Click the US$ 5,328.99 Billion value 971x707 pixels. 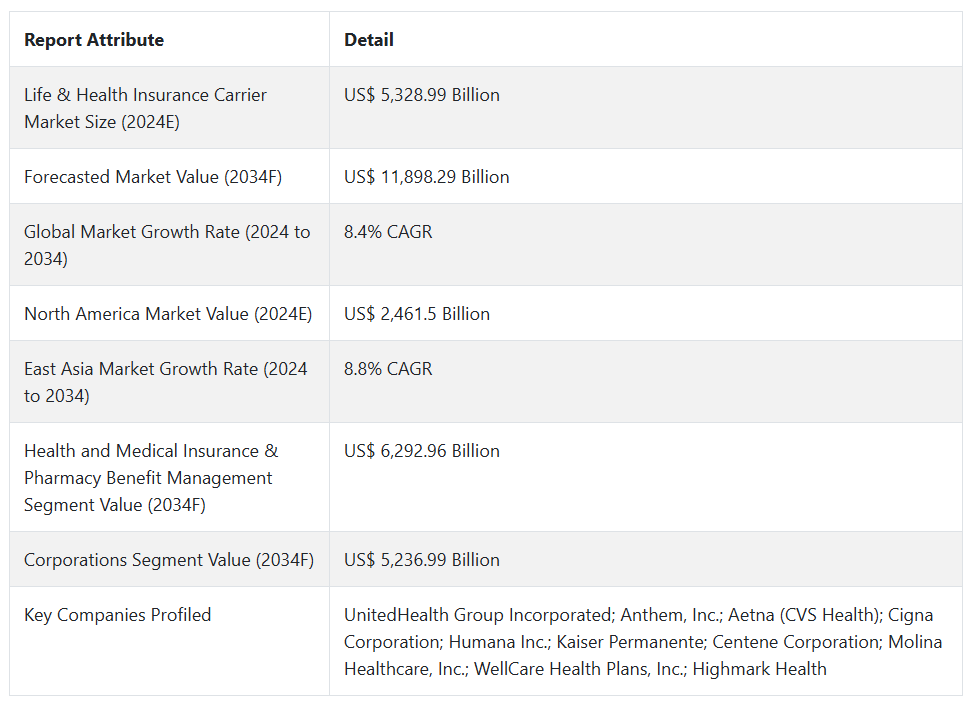(x=422, y=95)
